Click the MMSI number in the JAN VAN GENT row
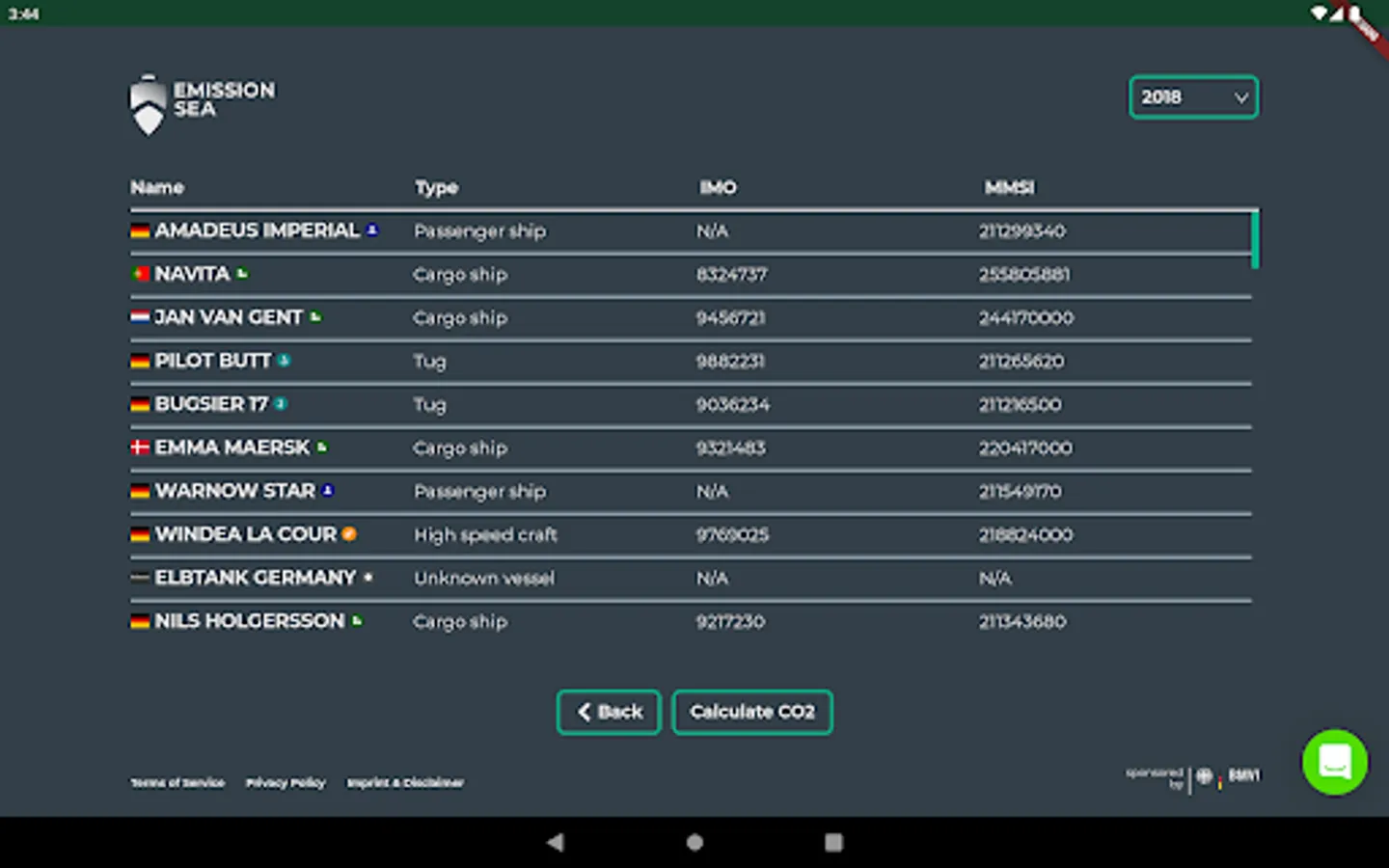 point(1026,317)
